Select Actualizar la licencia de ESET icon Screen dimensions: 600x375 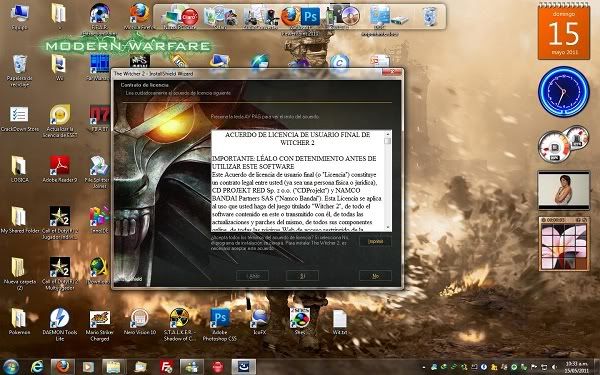[60, 120]
